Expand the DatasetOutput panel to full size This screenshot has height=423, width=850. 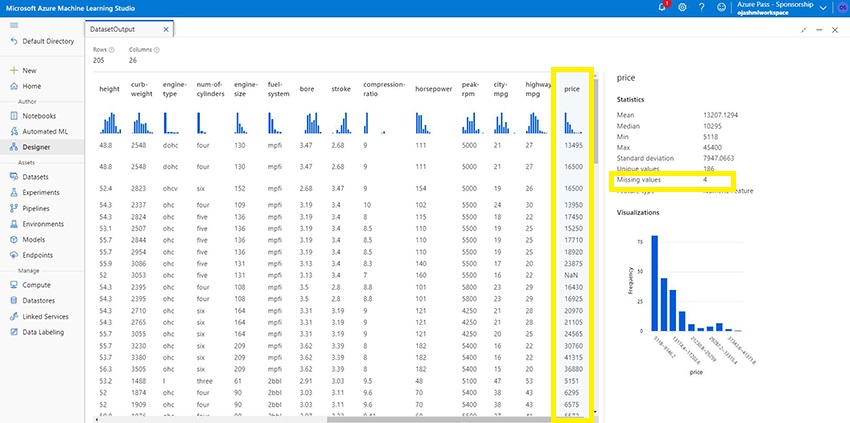click(x=806, y=31)
